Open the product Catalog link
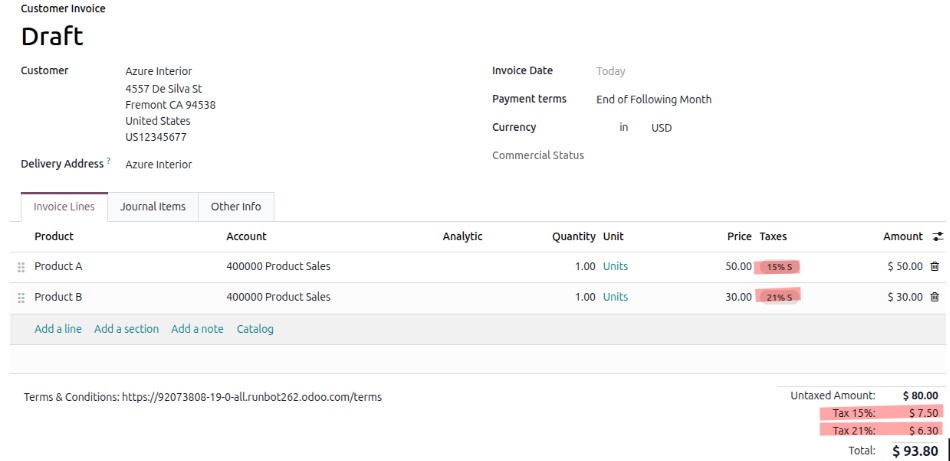 [x=255, y=329]
